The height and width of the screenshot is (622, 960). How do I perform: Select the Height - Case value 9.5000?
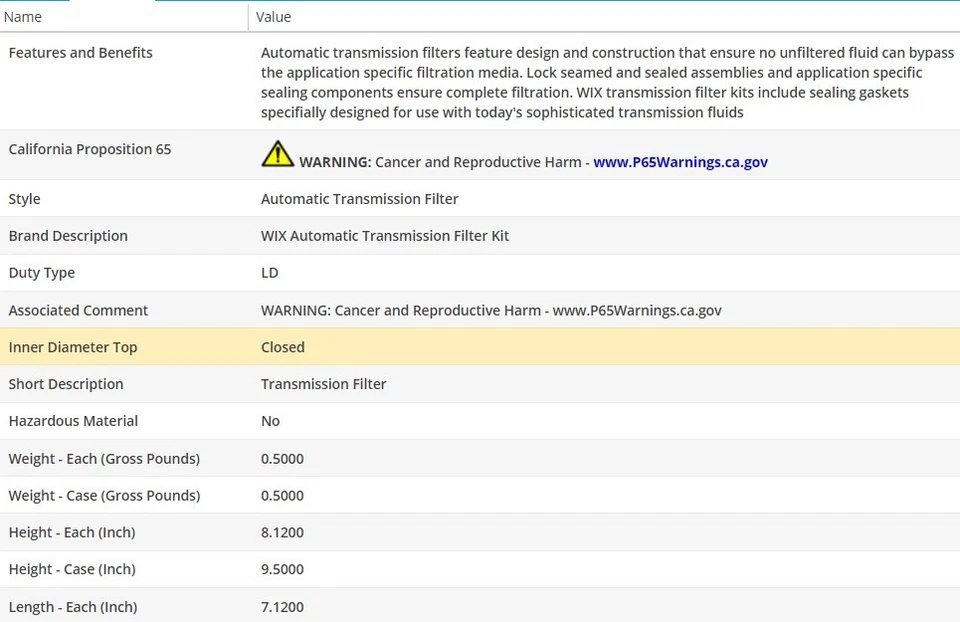click(282, 570)
